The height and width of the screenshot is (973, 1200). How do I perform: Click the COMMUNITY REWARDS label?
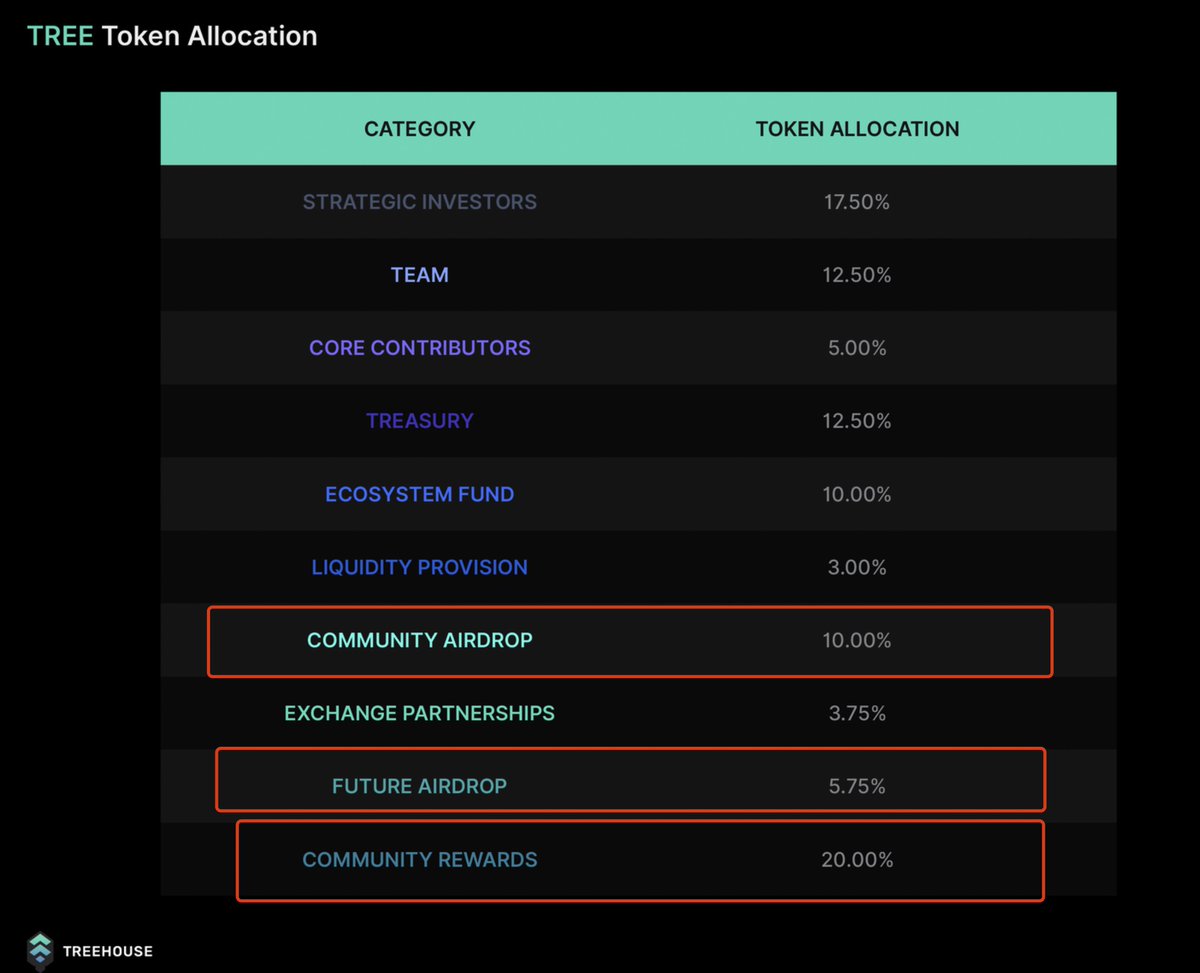(x=419, y=859)
